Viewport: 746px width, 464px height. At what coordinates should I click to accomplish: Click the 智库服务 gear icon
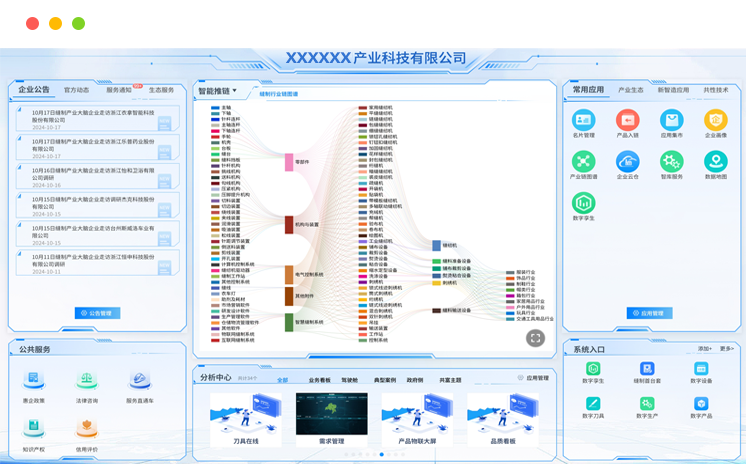671,161
